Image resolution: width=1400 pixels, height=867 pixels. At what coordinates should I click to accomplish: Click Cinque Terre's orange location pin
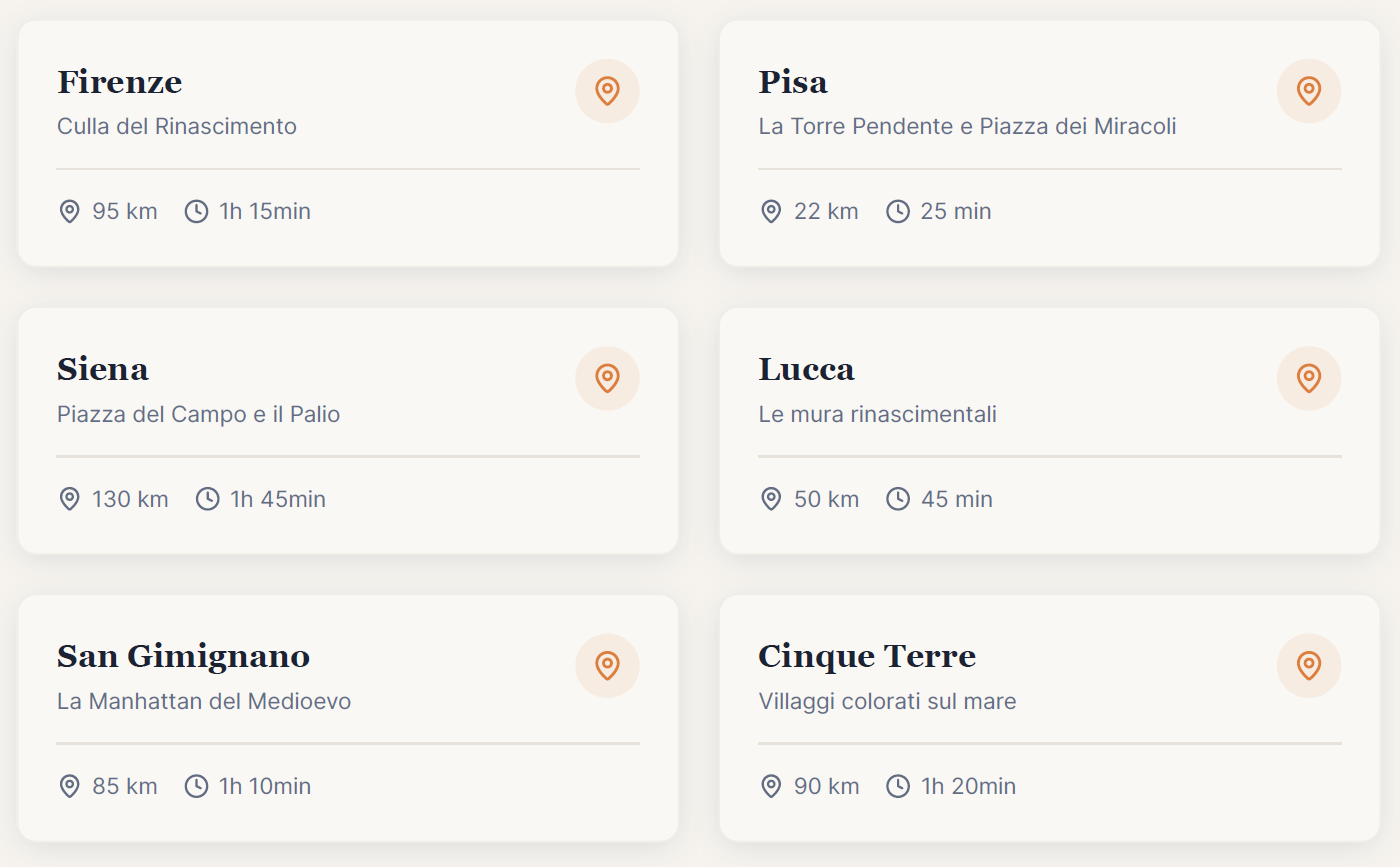(x=1308, y=665)
